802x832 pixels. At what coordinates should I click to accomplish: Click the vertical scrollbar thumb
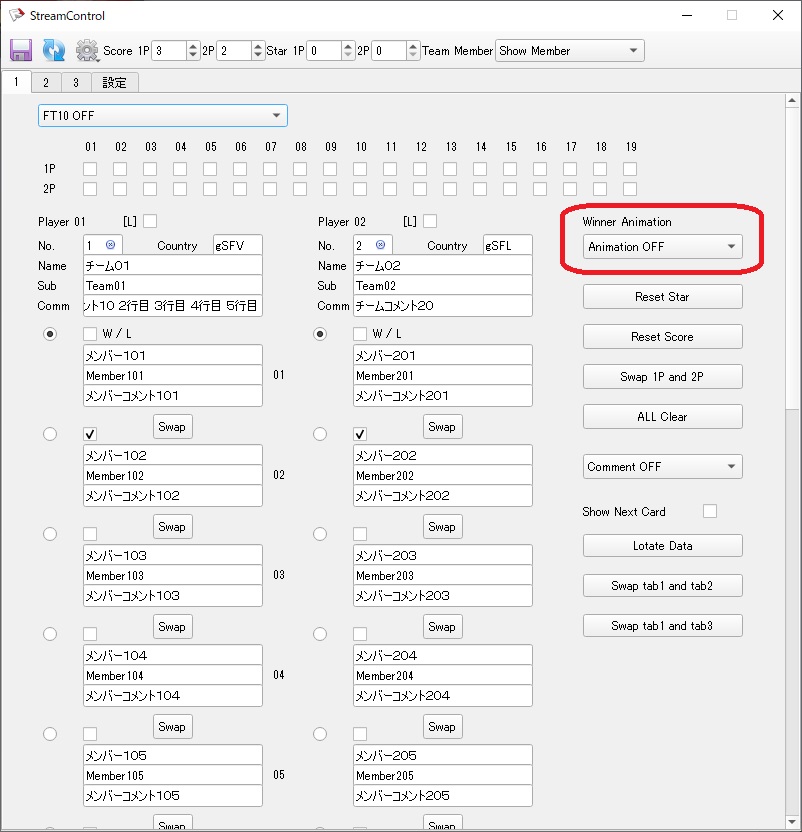792,260
